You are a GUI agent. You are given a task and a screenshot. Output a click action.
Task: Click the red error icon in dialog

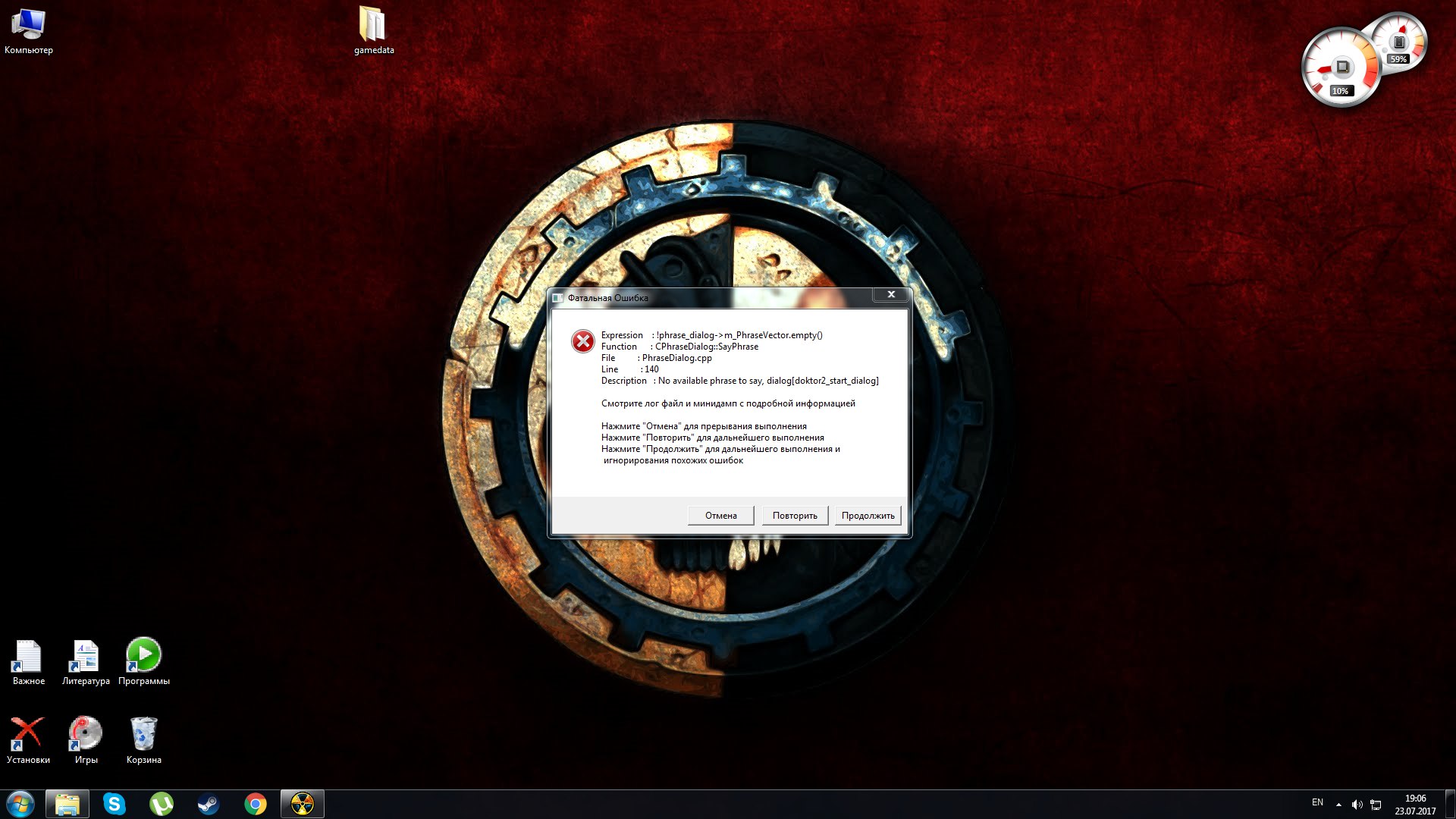tap(583, 341)
